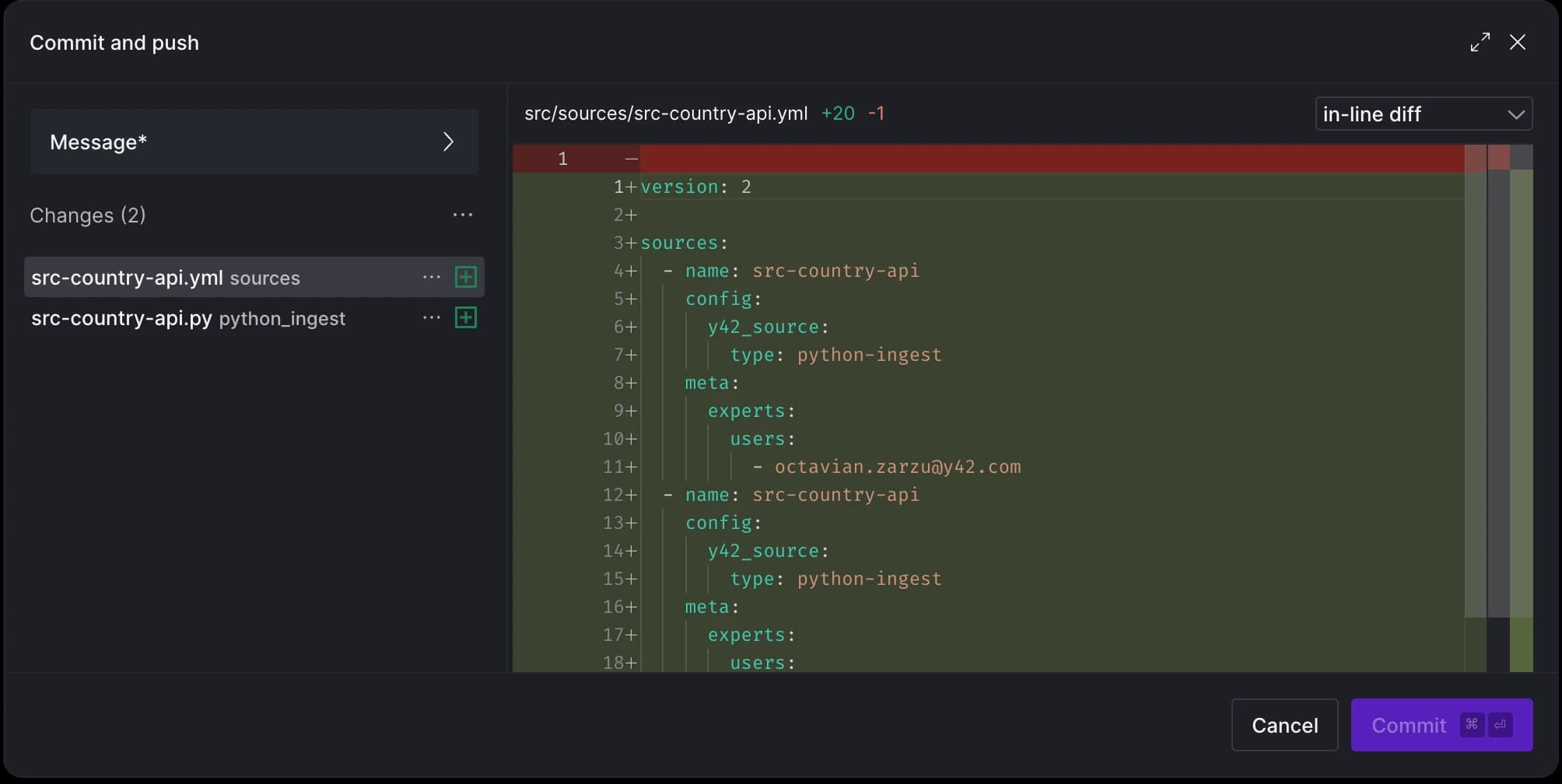Image resolution: width=1562 pixels, height=784 pixels.
Task: Click the removed line 1 row
Action: tap(988, 159)
